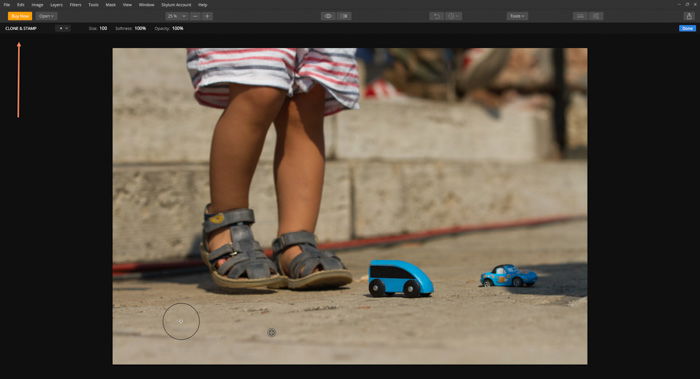
Task: Open the Skylum Account menu
Action: (x=176, y=4)
